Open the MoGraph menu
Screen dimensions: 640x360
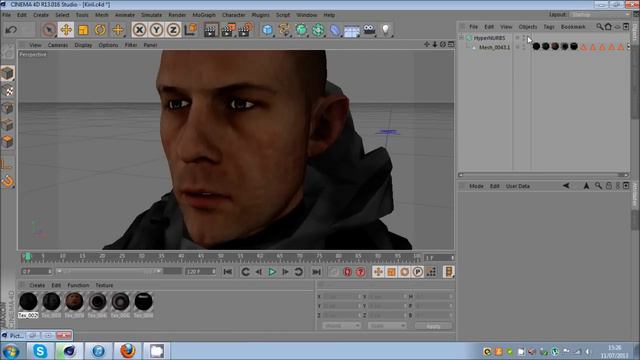(204, 15)
